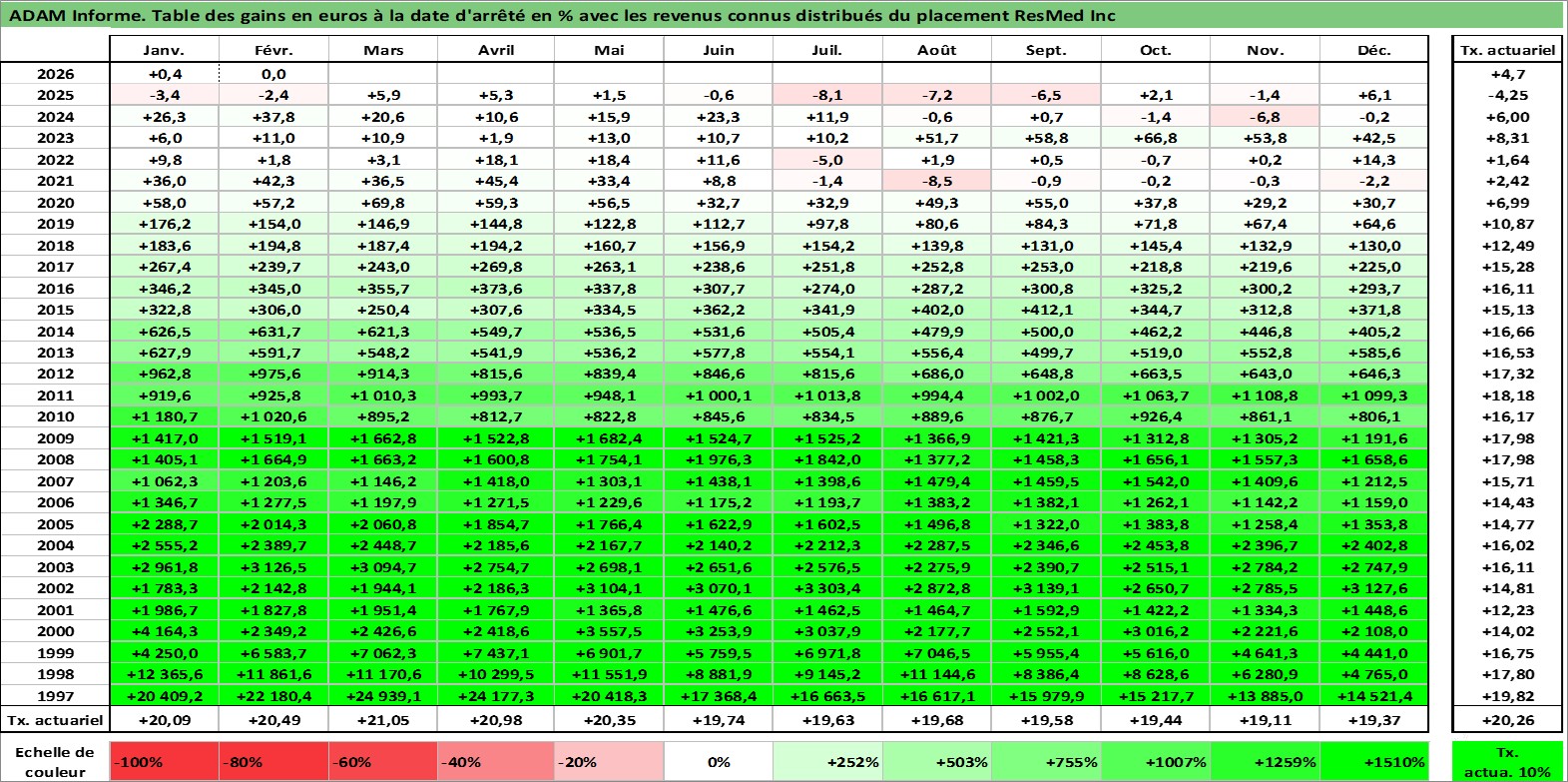Viewport: 1568px width, 782px height.
Task: Select the +20,26 overall actuarial rate cell
Action: (1507, 720)
